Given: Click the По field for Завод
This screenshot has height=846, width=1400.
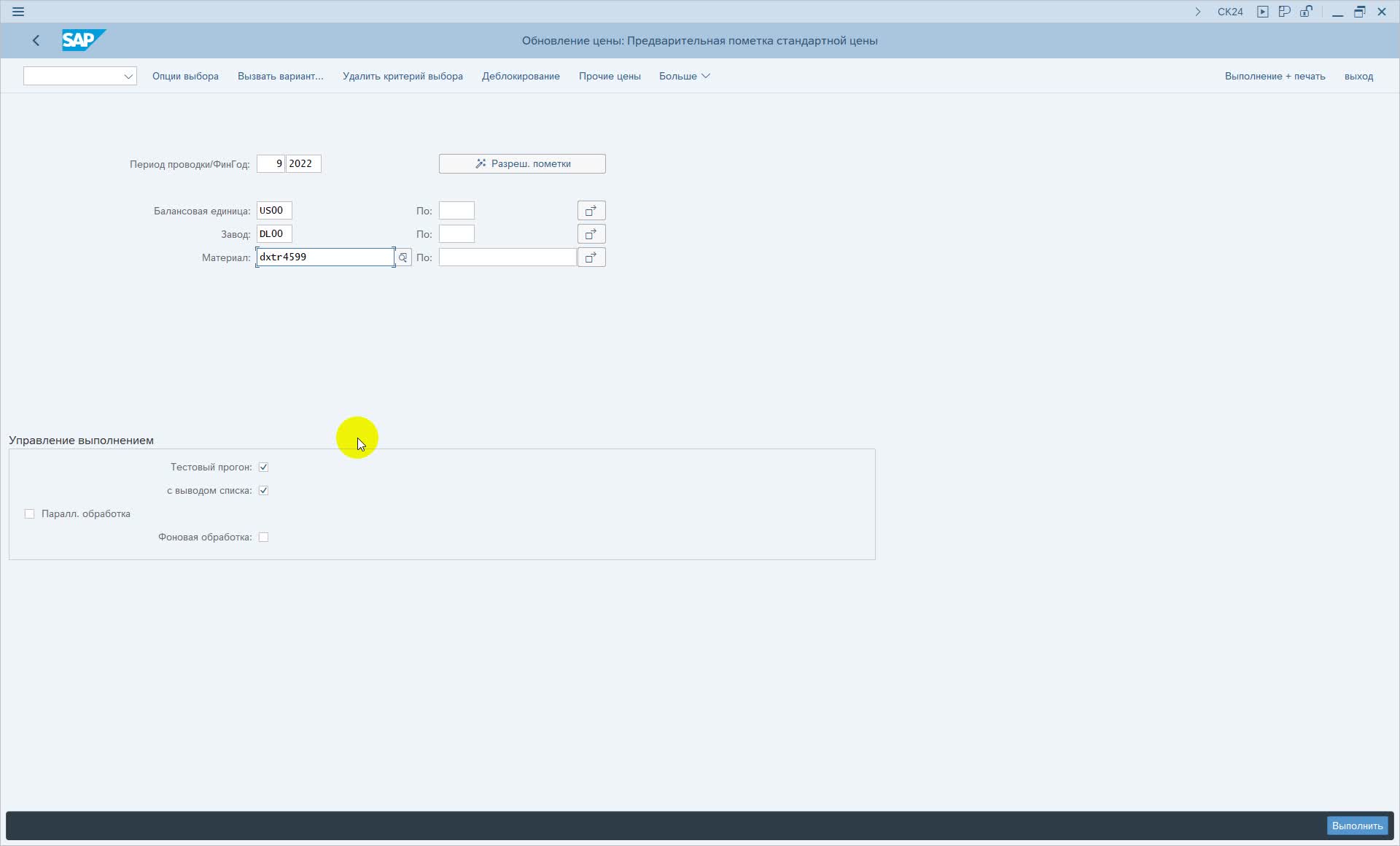Looking at the screenshot, I should click(x=456, y=234).
